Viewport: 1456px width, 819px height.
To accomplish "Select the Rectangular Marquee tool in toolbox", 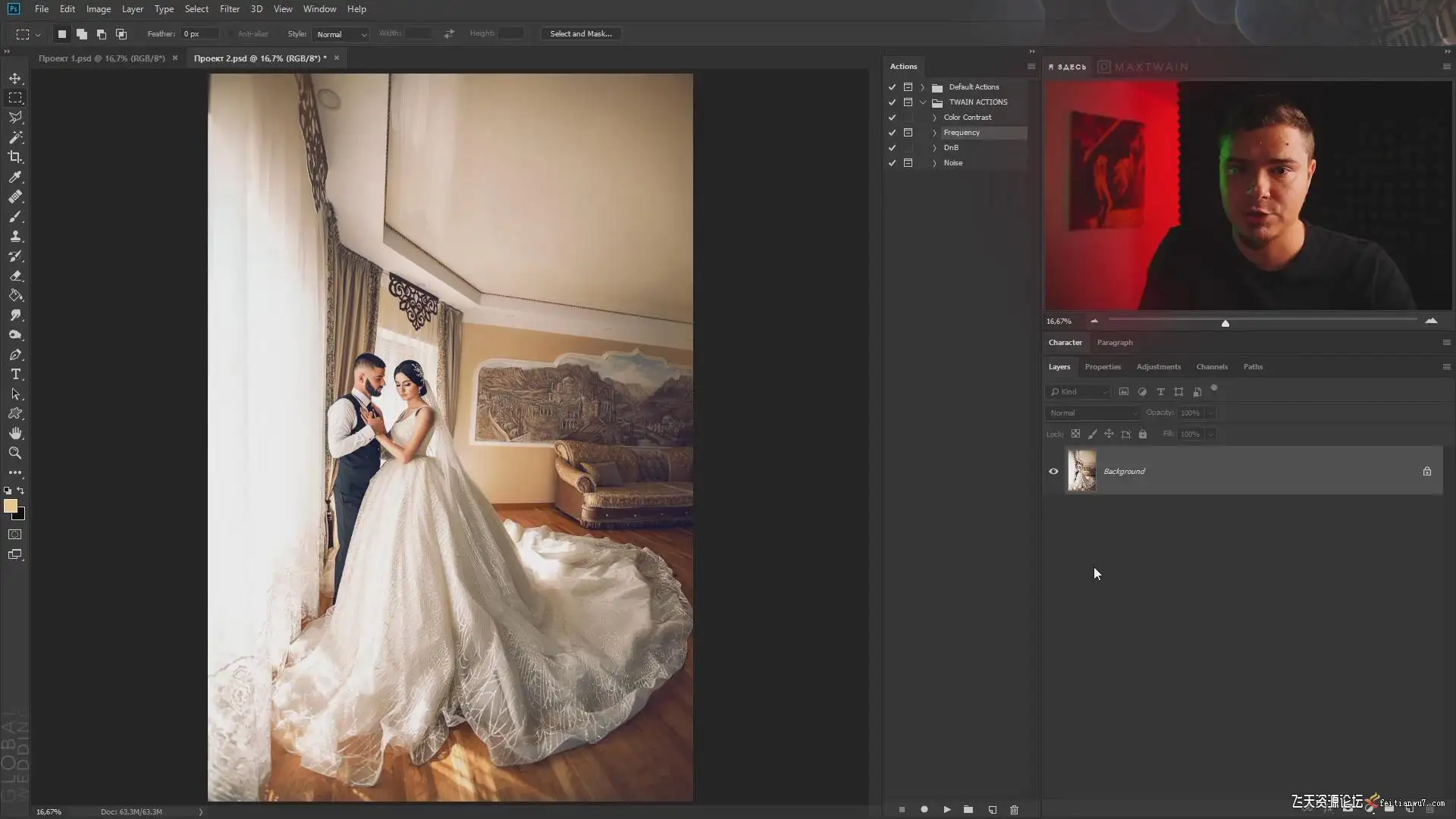I will (15, 98).
